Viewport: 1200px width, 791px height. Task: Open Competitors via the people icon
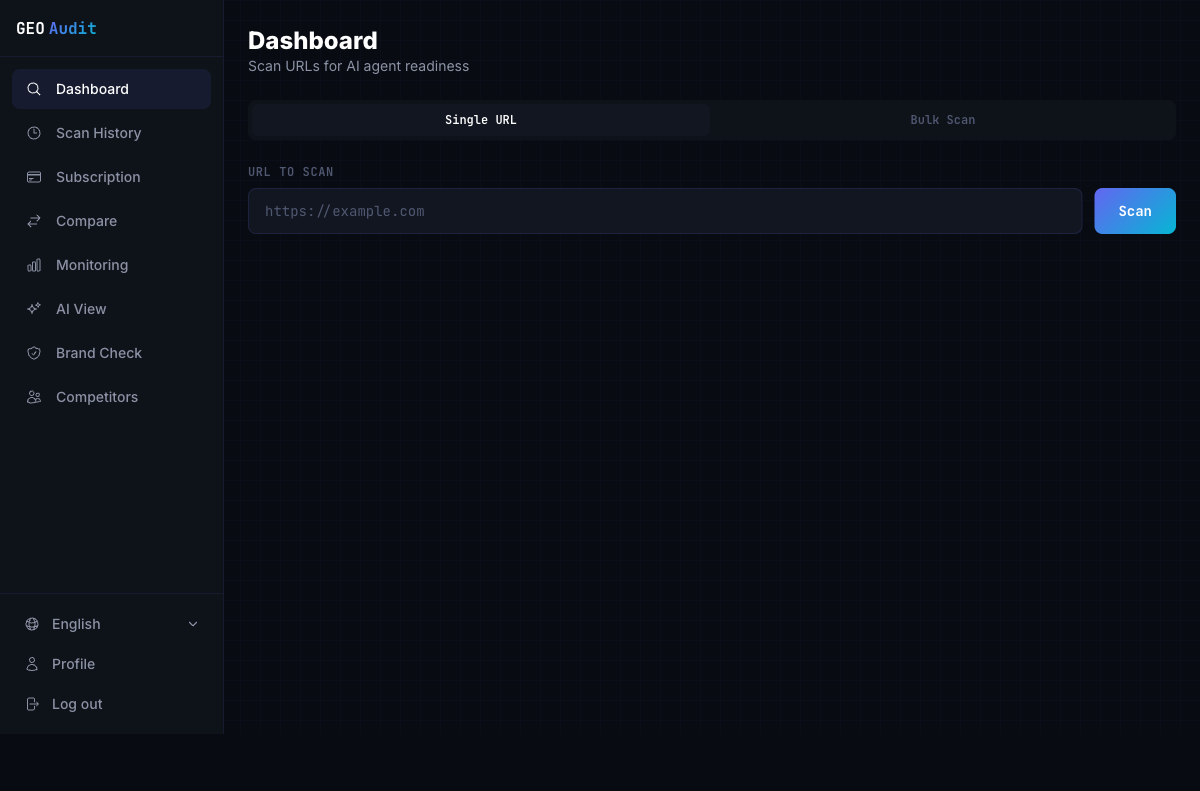coord(33,397)
